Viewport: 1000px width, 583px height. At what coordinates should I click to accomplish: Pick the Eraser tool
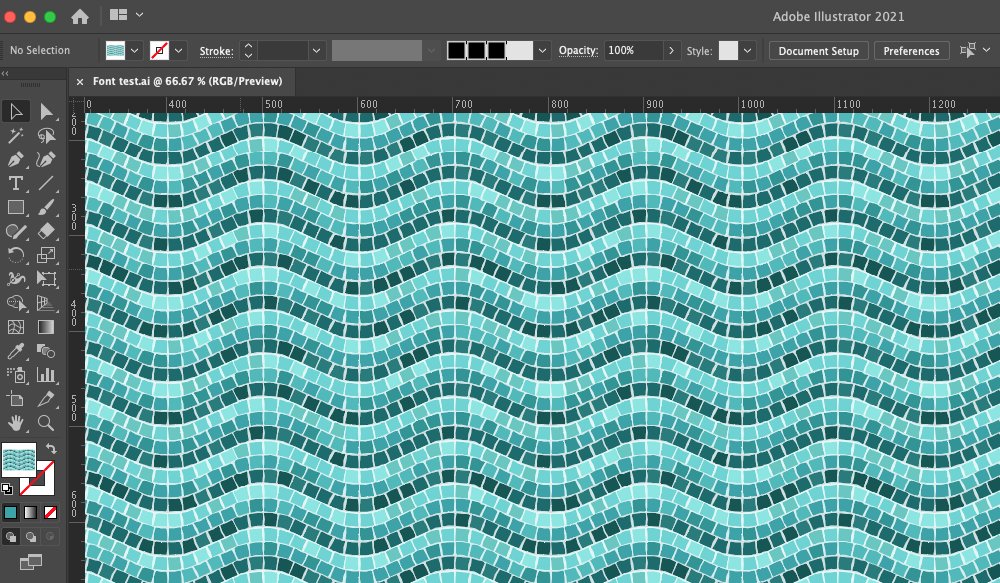click(x=45, y=232)
